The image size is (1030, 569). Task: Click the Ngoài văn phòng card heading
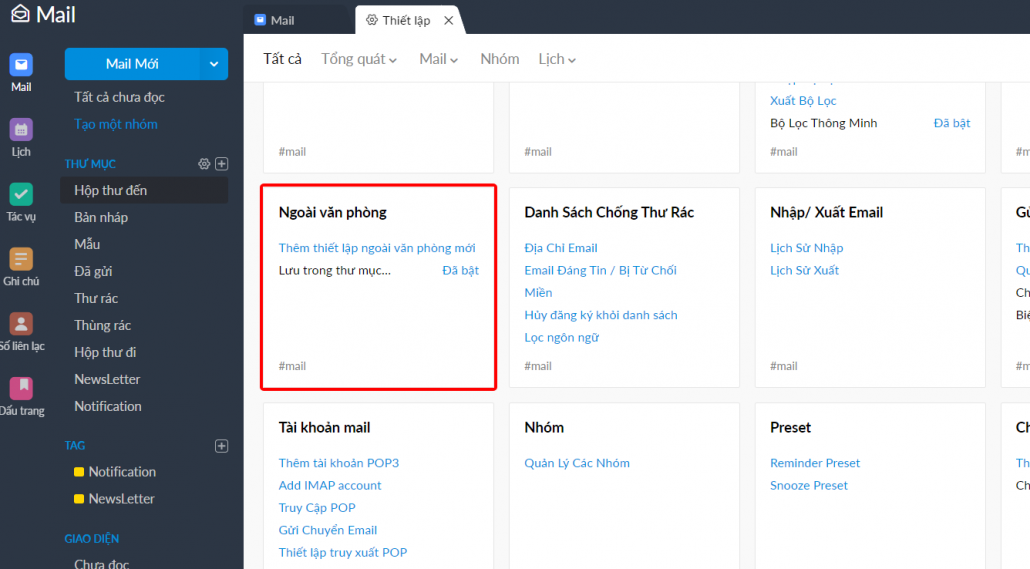[332, 212]
